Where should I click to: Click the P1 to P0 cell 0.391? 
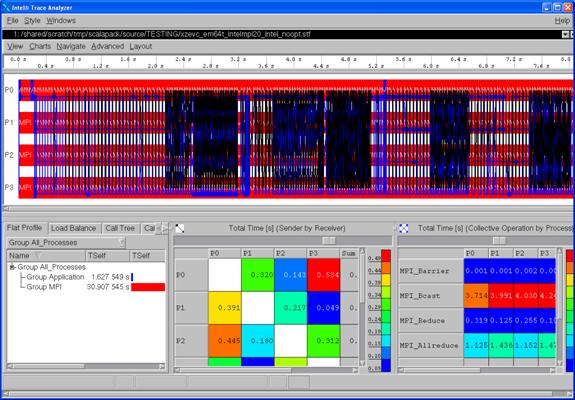(224, 308)
